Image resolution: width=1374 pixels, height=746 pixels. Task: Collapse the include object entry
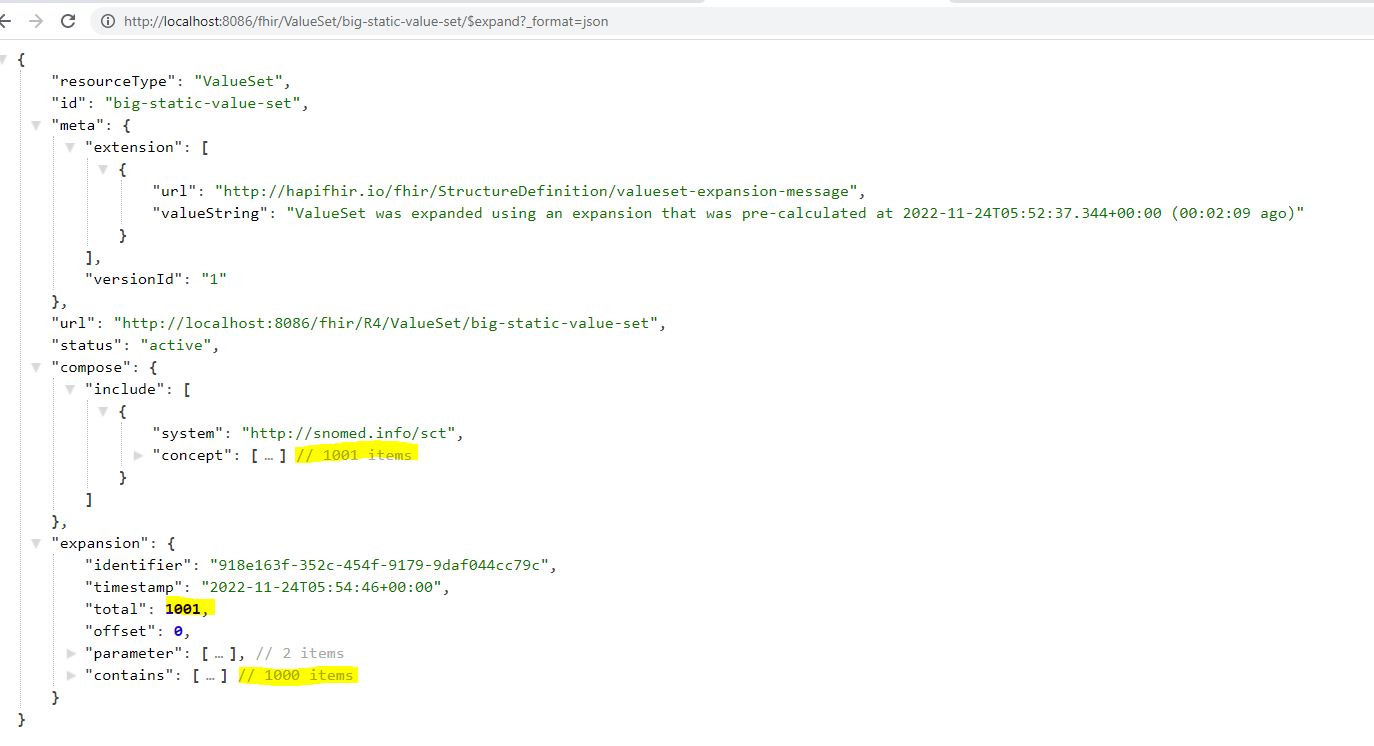pos(103,410)
